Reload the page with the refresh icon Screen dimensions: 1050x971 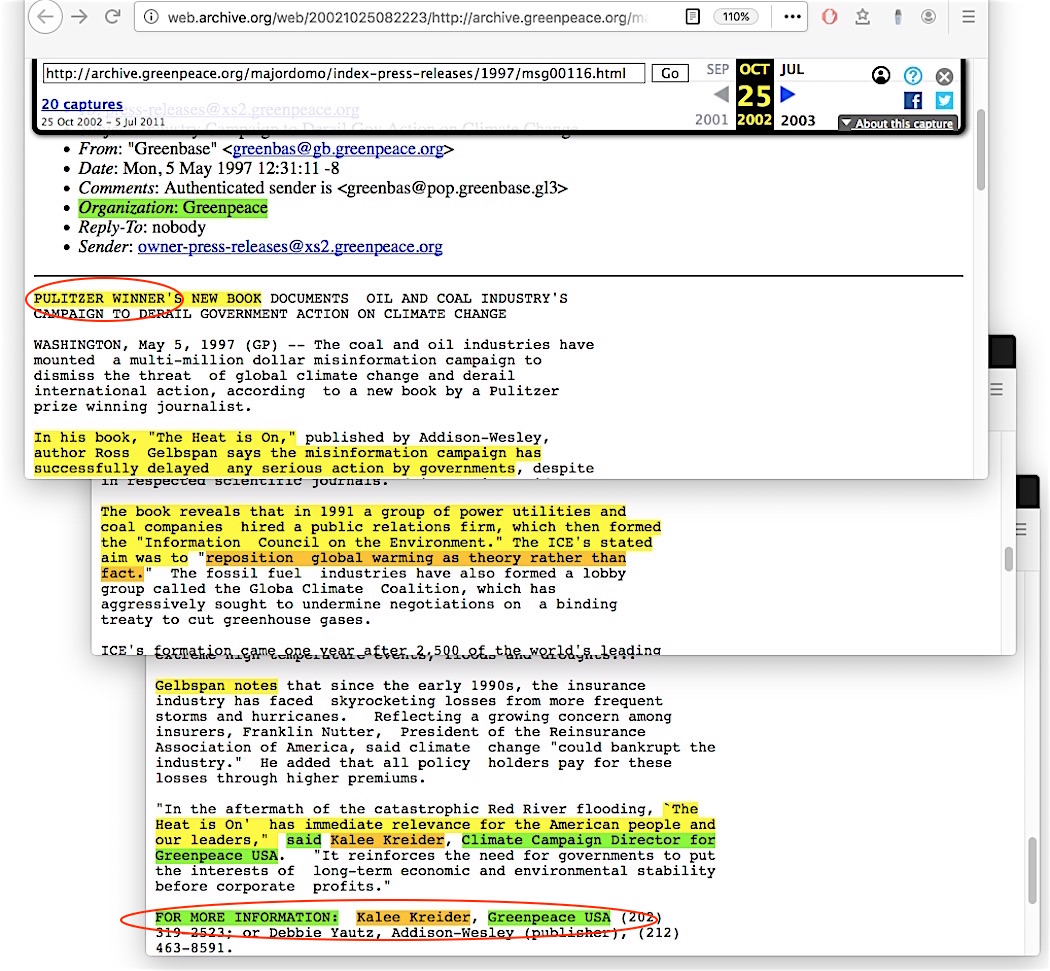pos(113,17)
